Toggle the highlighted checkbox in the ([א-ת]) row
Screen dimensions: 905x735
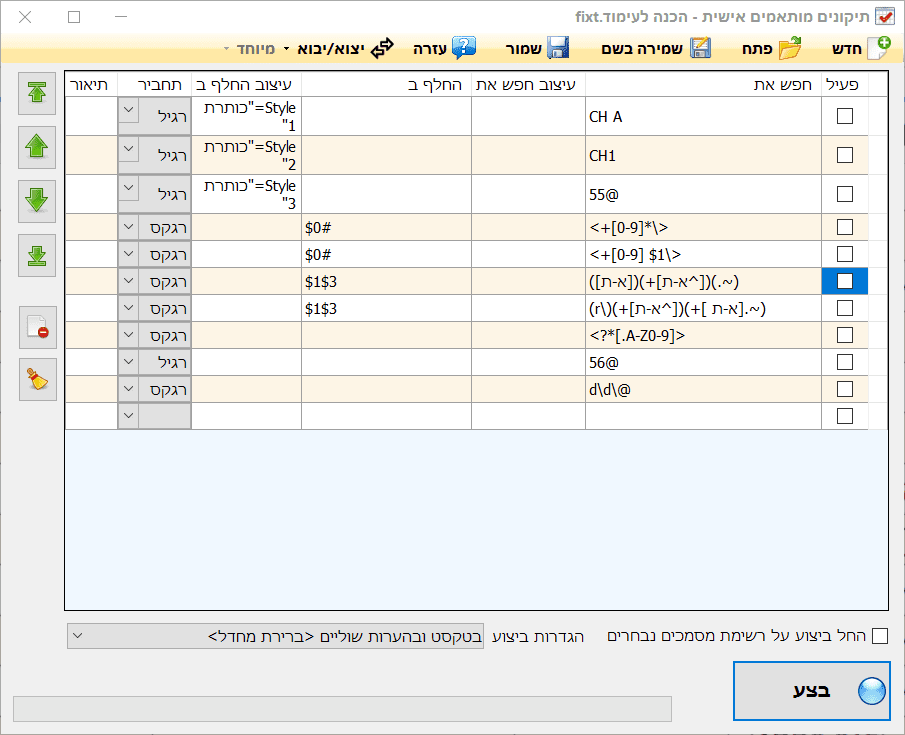(x=844, y=281)
